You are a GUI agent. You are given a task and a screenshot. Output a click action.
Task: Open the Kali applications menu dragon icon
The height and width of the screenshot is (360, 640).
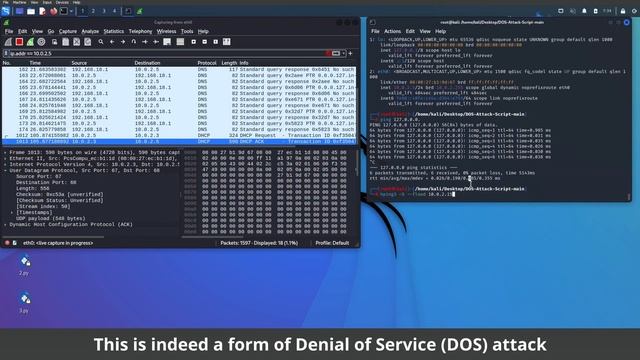point(6,11)
